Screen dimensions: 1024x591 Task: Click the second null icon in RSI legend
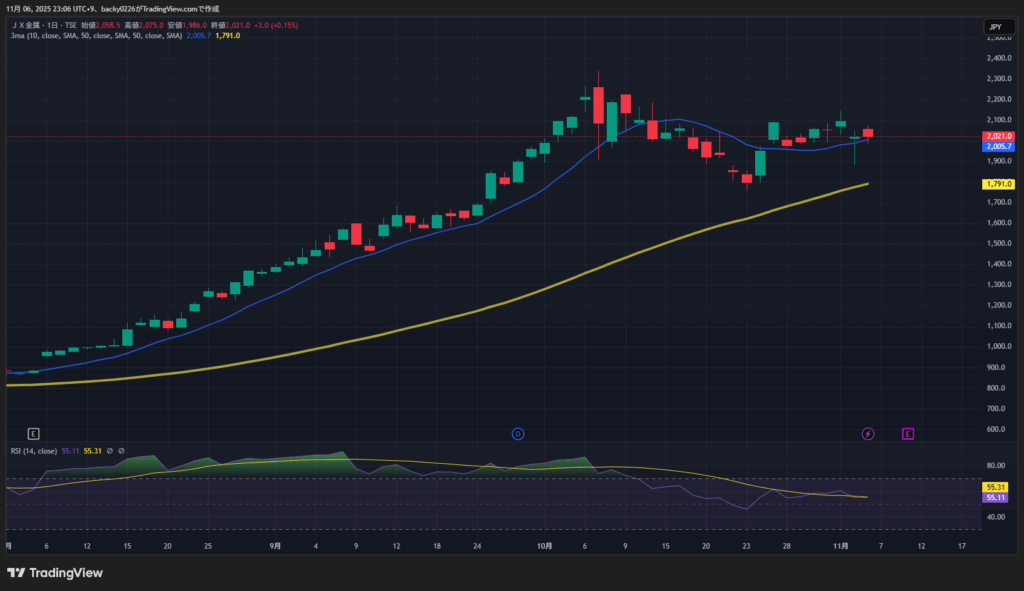tap(121, 451)
